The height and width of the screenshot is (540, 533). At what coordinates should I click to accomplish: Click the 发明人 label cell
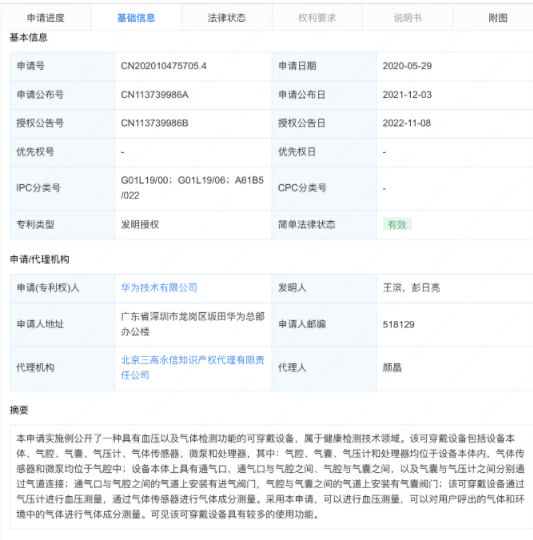point(324,288)
